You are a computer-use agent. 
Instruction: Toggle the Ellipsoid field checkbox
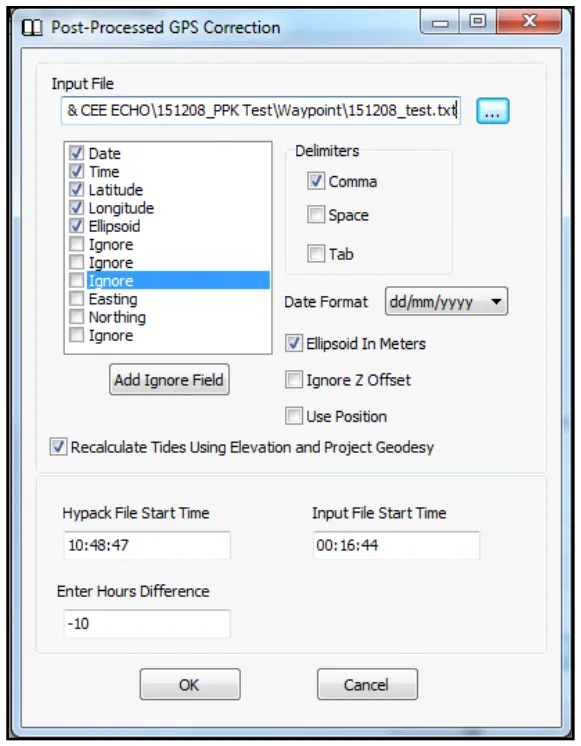(x=76, y=226)
